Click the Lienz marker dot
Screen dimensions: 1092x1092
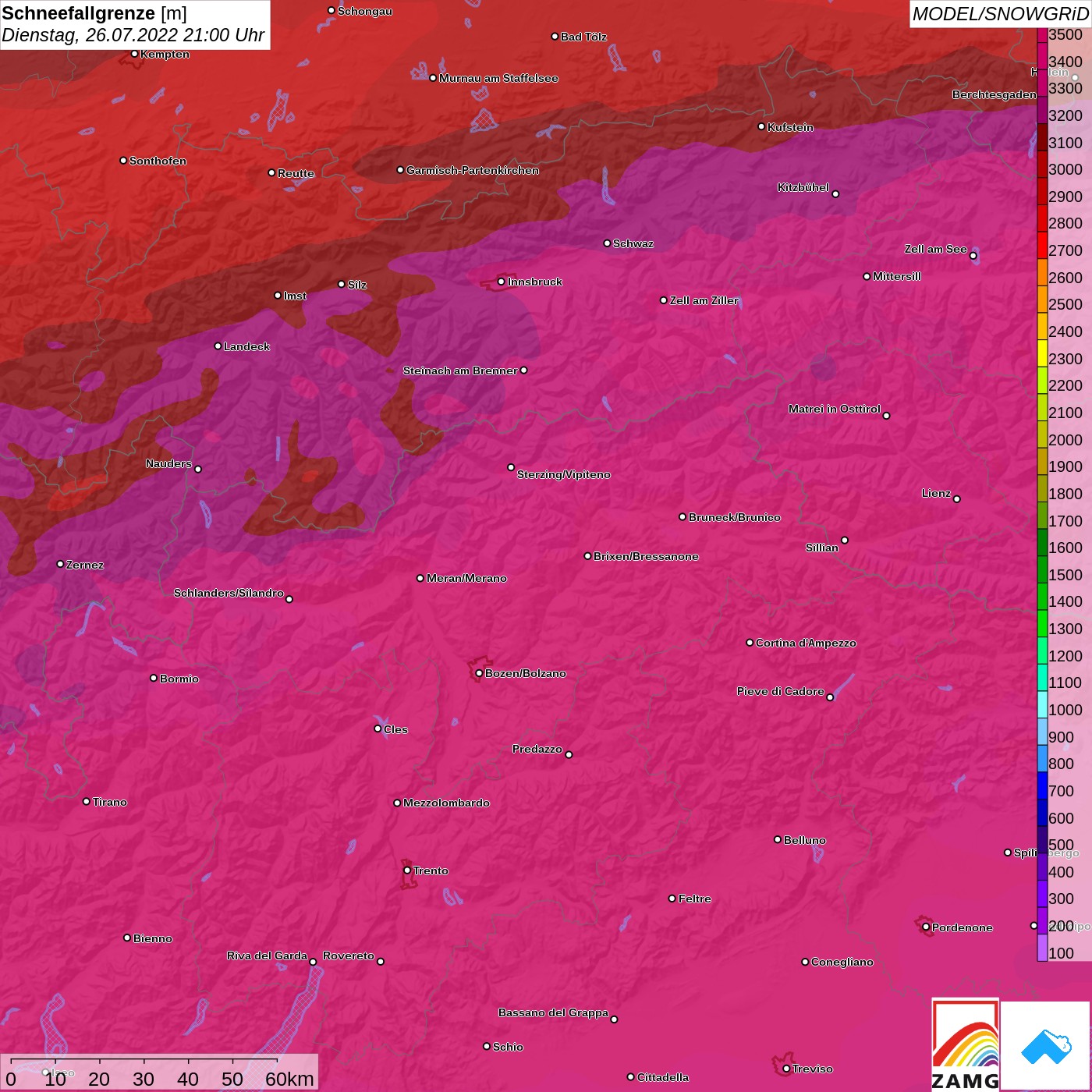tap(957, 499)
